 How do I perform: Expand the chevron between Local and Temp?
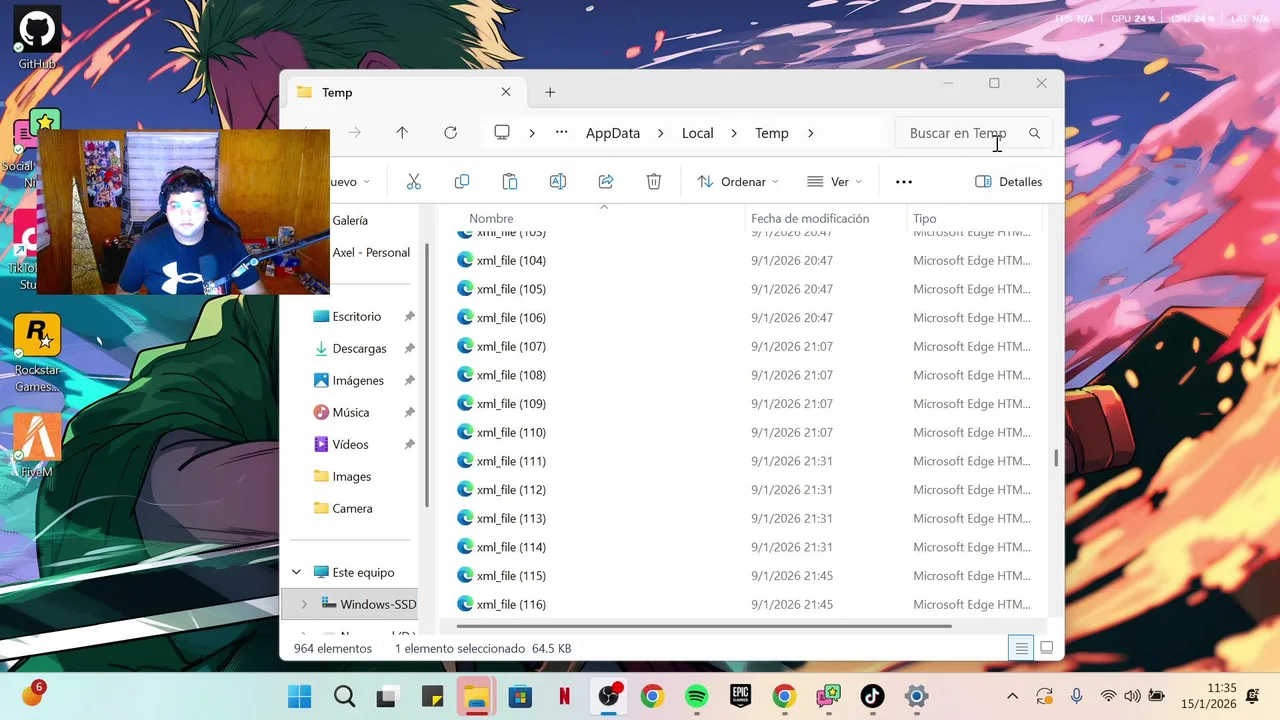[734, 133]
